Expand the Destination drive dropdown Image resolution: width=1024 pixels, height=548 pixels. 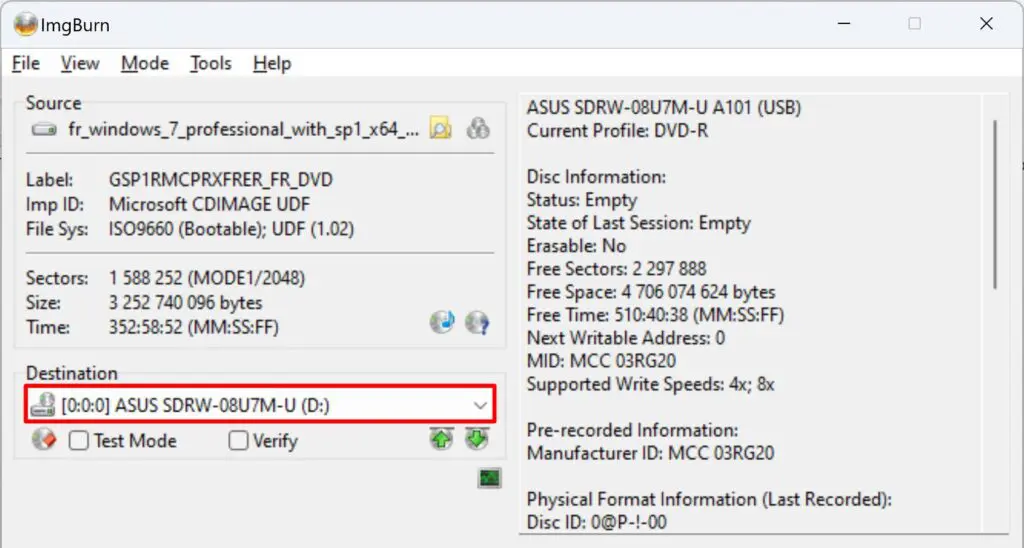(x=480, y=406)
